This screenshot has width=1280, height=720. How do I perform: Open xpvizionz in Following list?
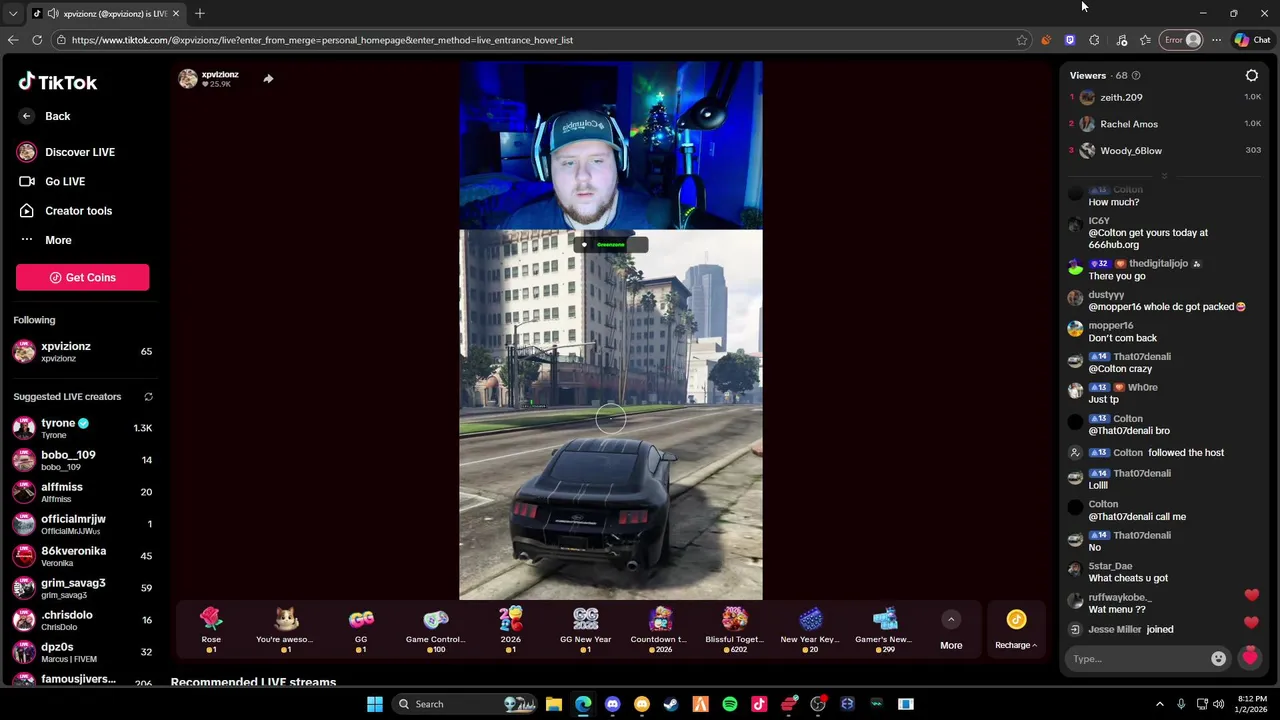(x=82, y=352)
